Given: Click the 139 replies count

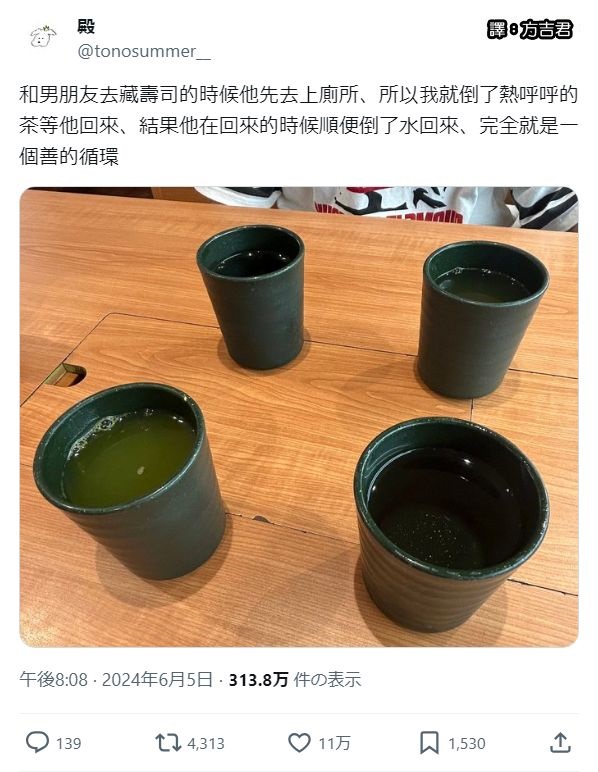Looking at the screenshot, I should (x=68, y=743).
